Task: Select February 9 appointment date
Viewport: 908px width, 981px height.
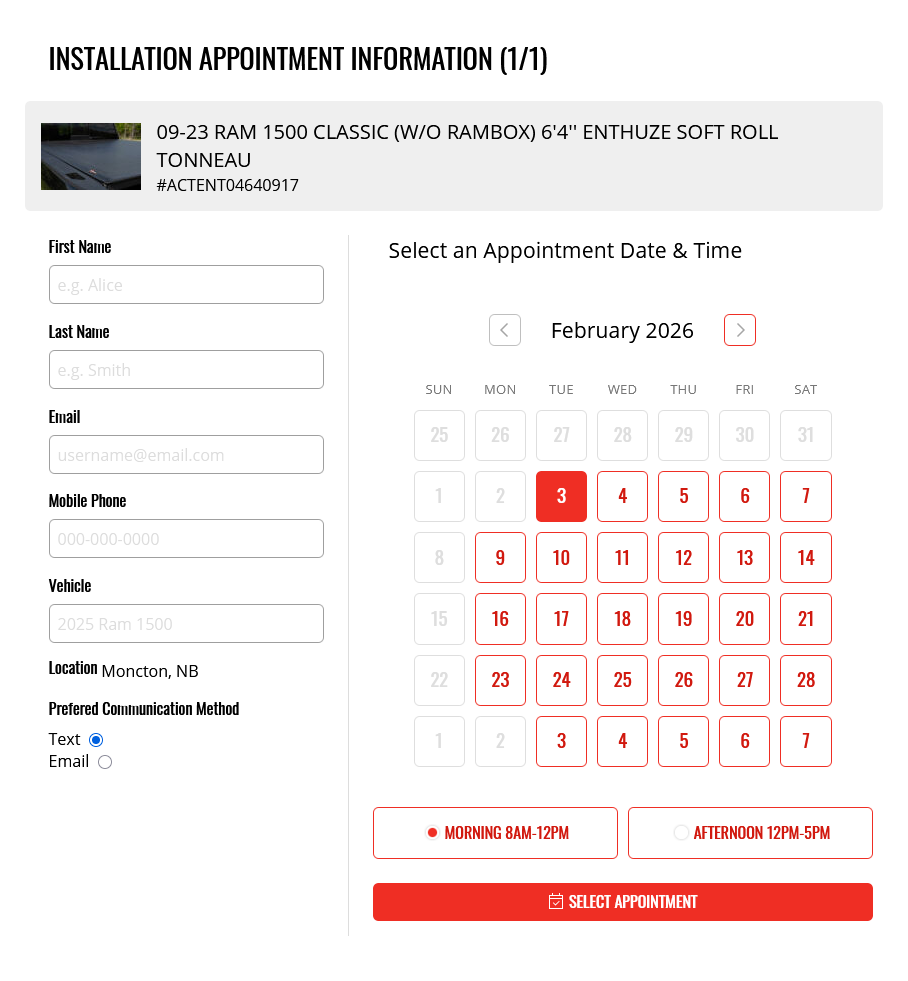Action: click(x=500, y=558)
